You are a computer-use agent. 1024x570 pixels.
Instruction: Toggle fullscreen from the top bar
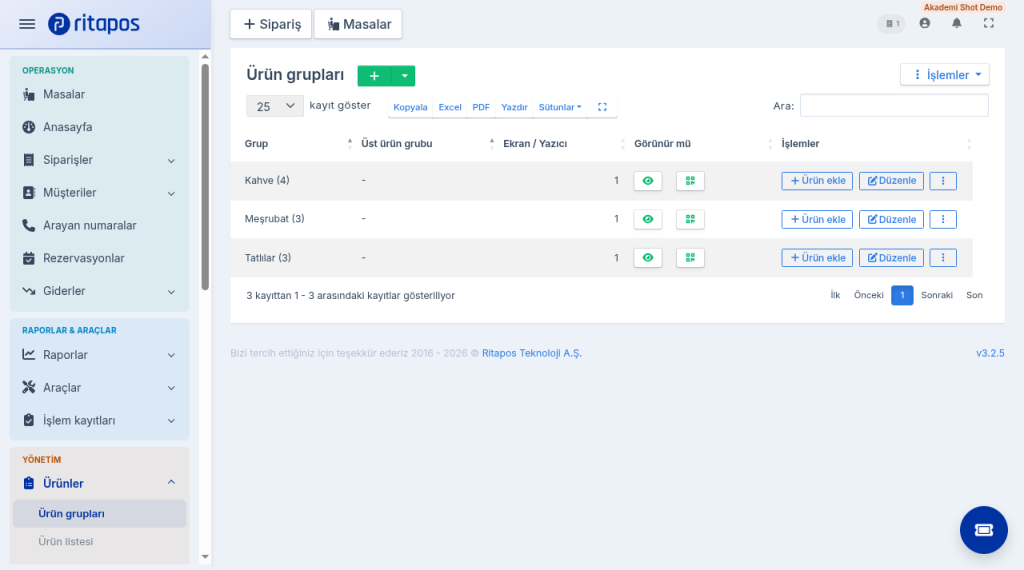[x=989, y=24]
